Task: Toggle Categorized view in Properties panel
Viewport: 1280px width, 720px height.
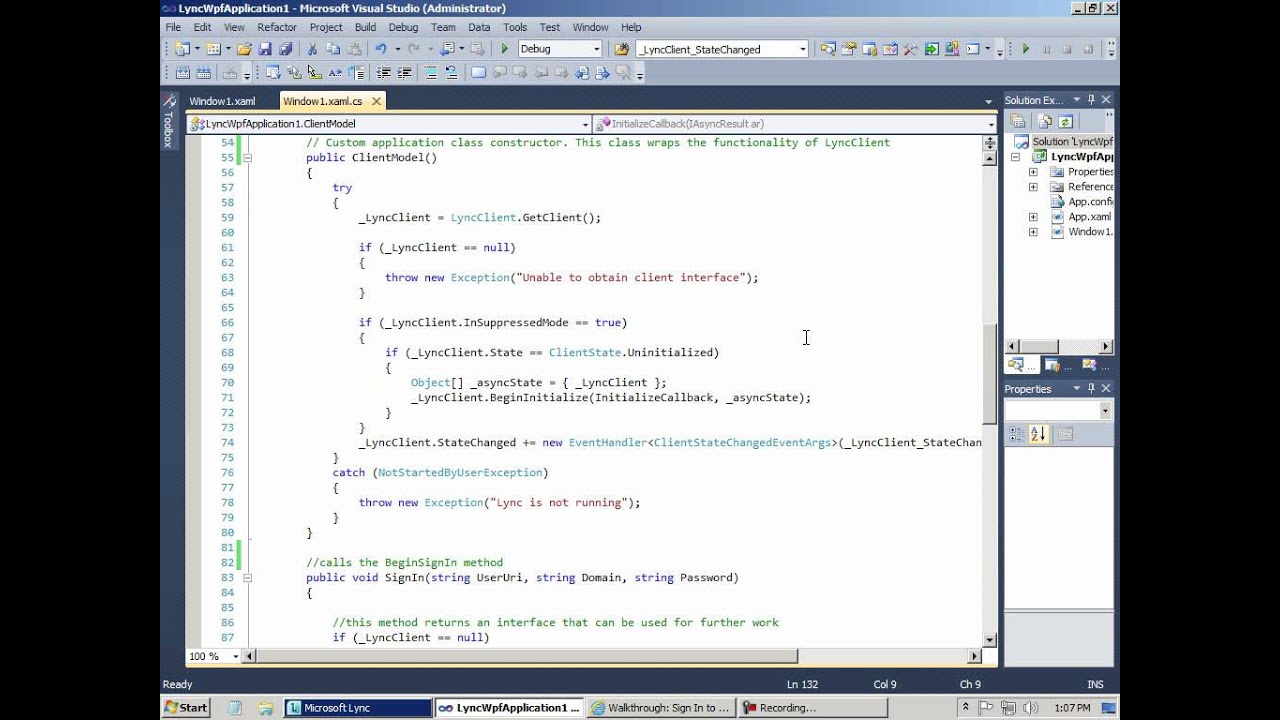Action: pos(1017,434)
